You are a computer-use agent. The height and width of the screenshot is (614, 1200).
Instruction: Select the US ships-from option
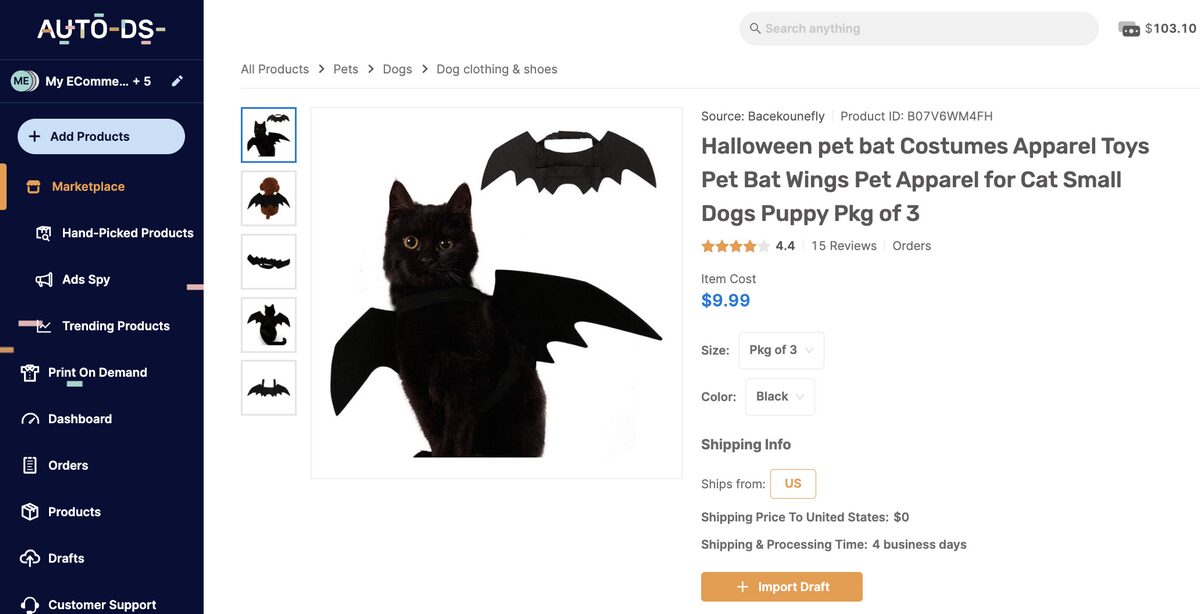pos(793,483)
